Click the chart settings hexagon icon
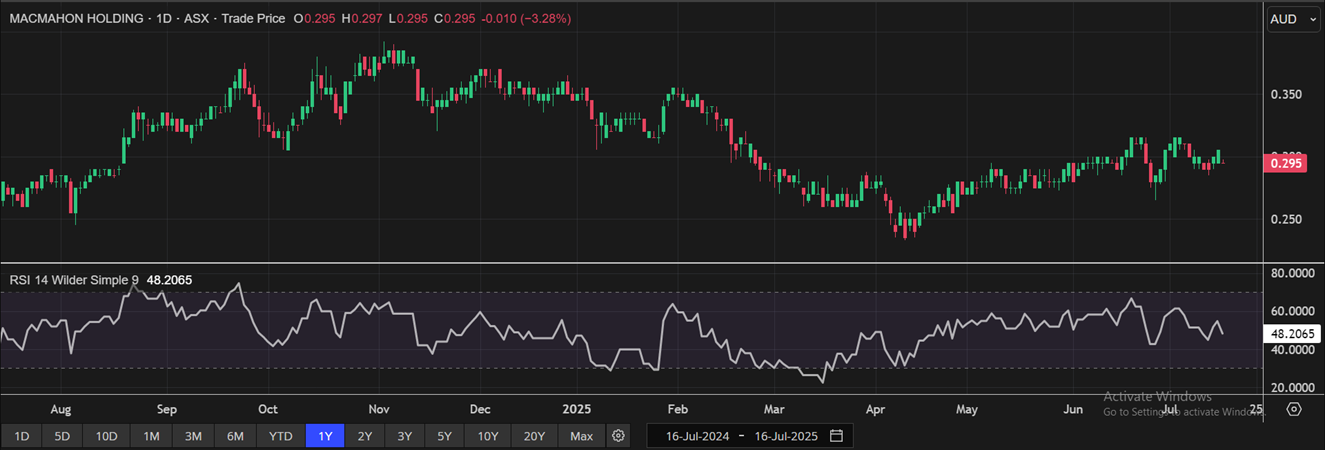This screenshot has height=450, width=1325. (x=1294, y=409)
